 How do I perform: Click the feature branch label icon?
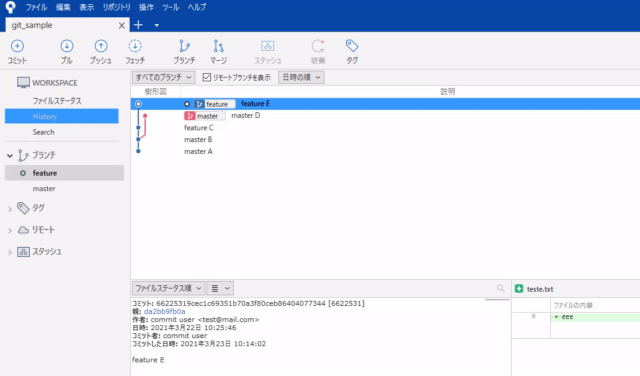click(199, 104)
